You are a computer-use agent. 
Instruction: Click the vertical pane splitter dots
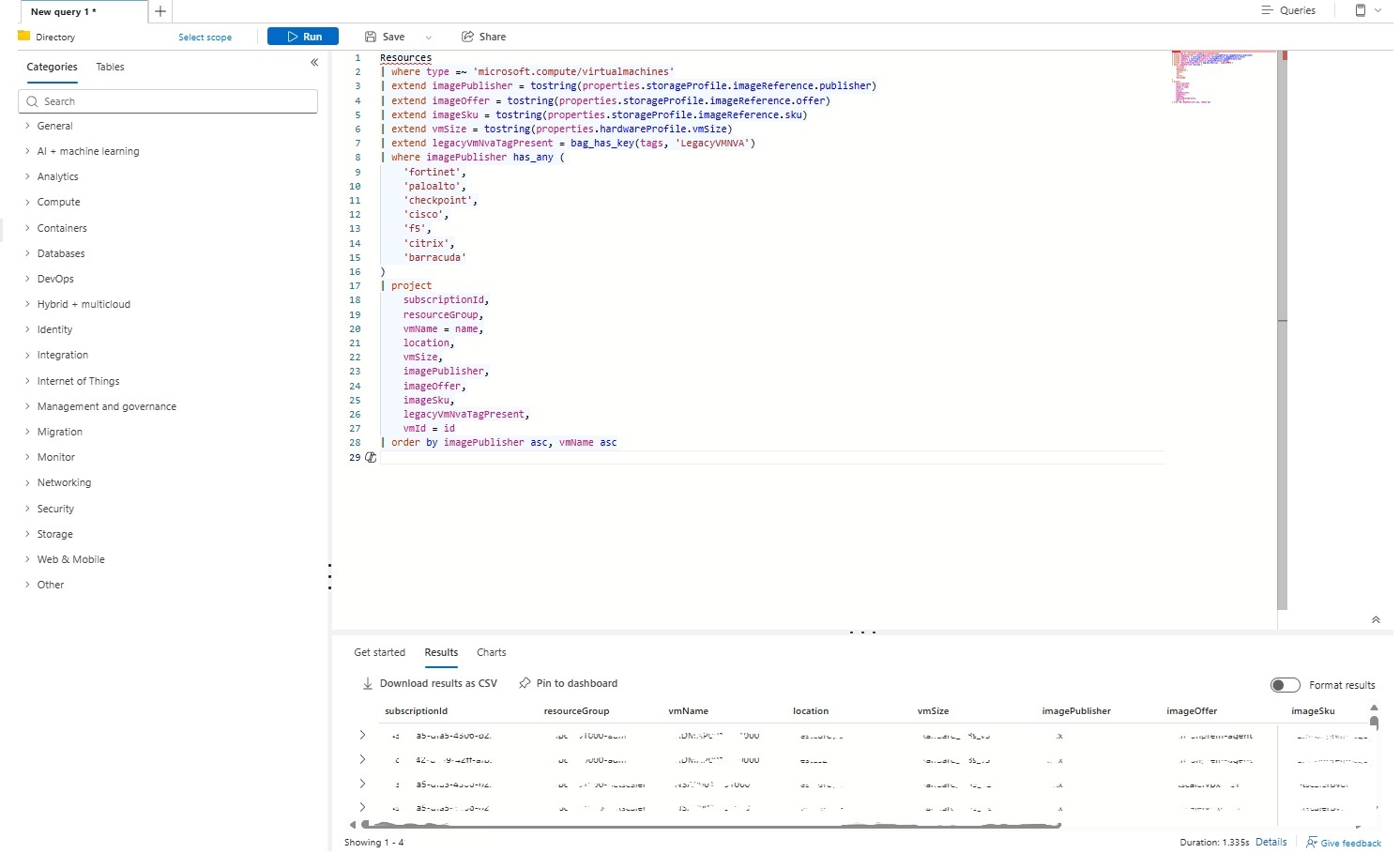click(x=329, y=576)
